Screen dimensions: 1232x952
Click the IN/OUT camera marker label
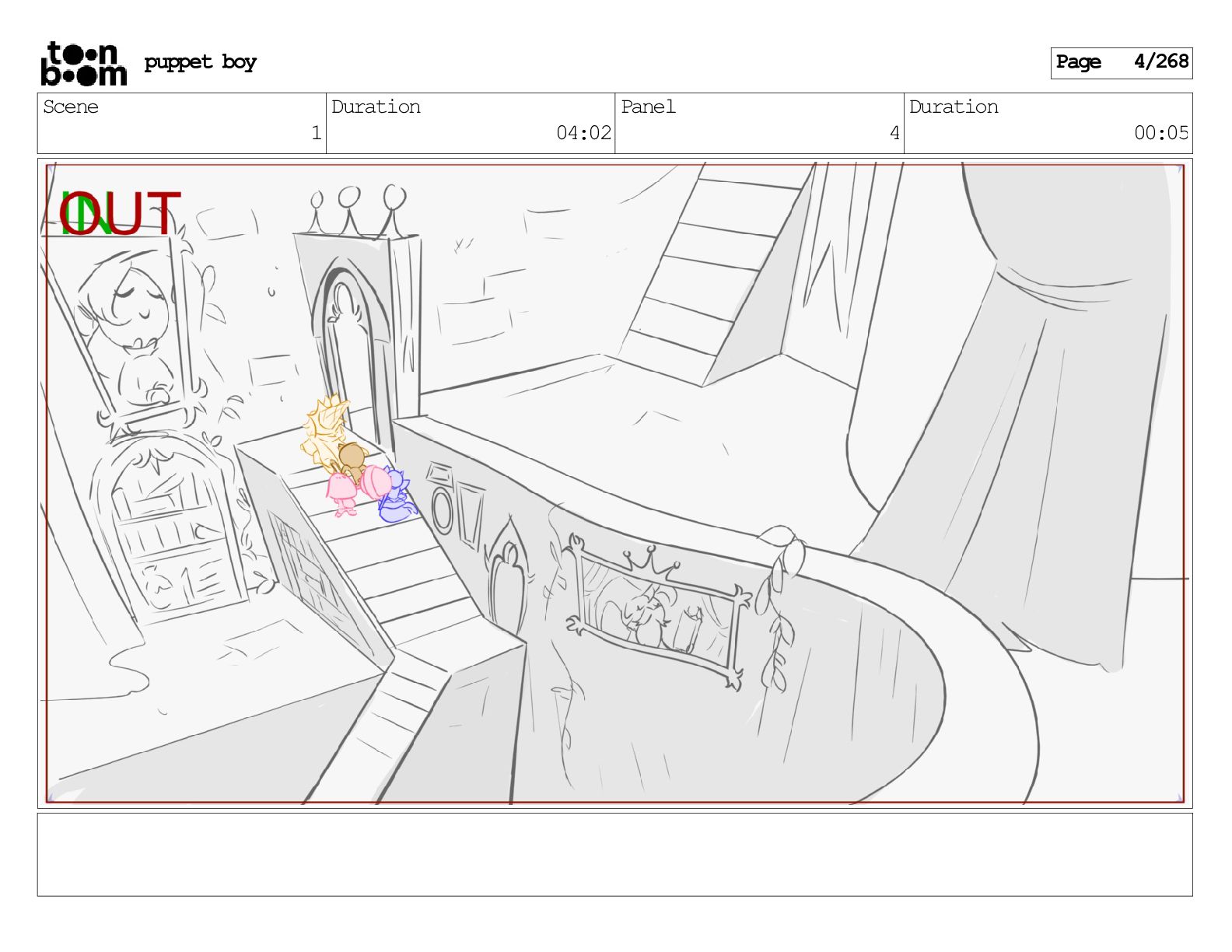(x=120, y=214)
